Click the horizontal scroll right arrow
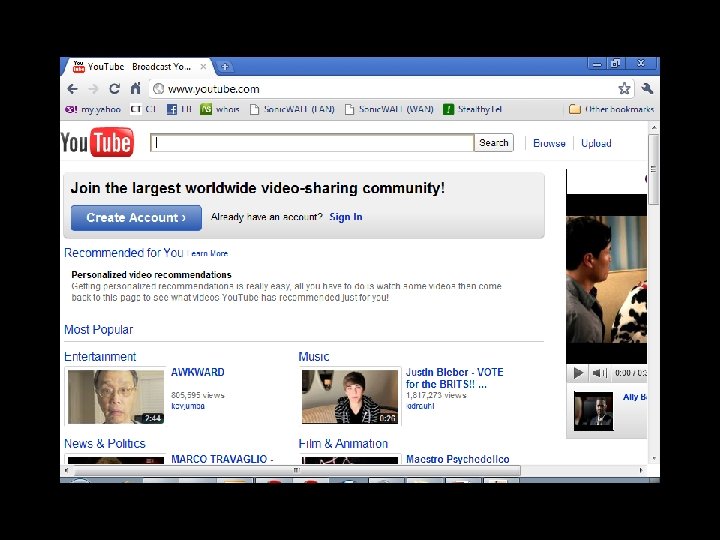 (x=641, y=471)
